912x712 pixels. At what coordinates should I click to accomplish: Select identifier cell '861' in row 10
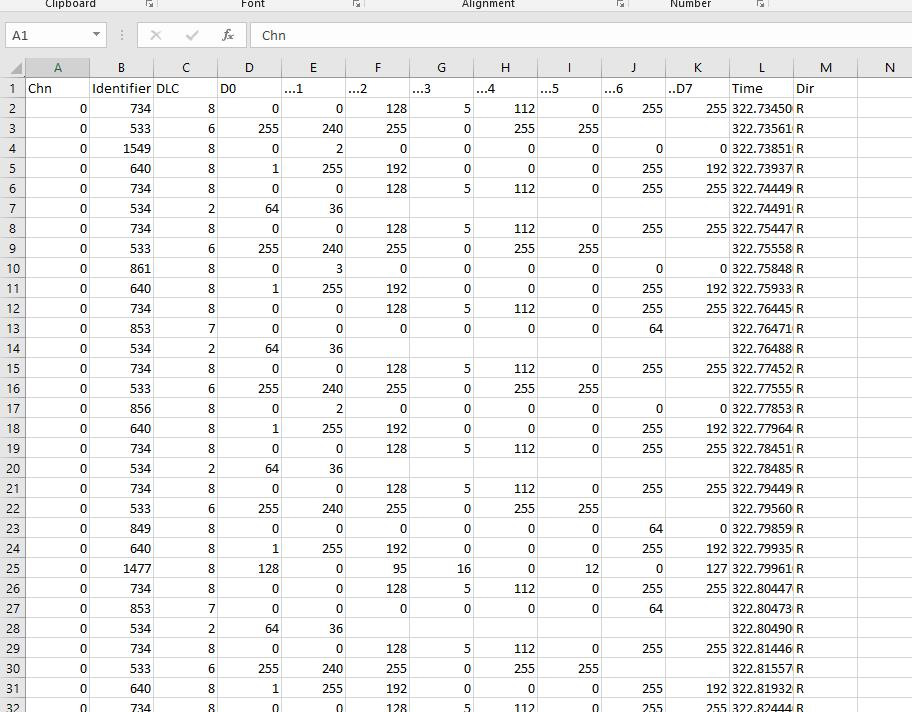[x=122, y=269]
